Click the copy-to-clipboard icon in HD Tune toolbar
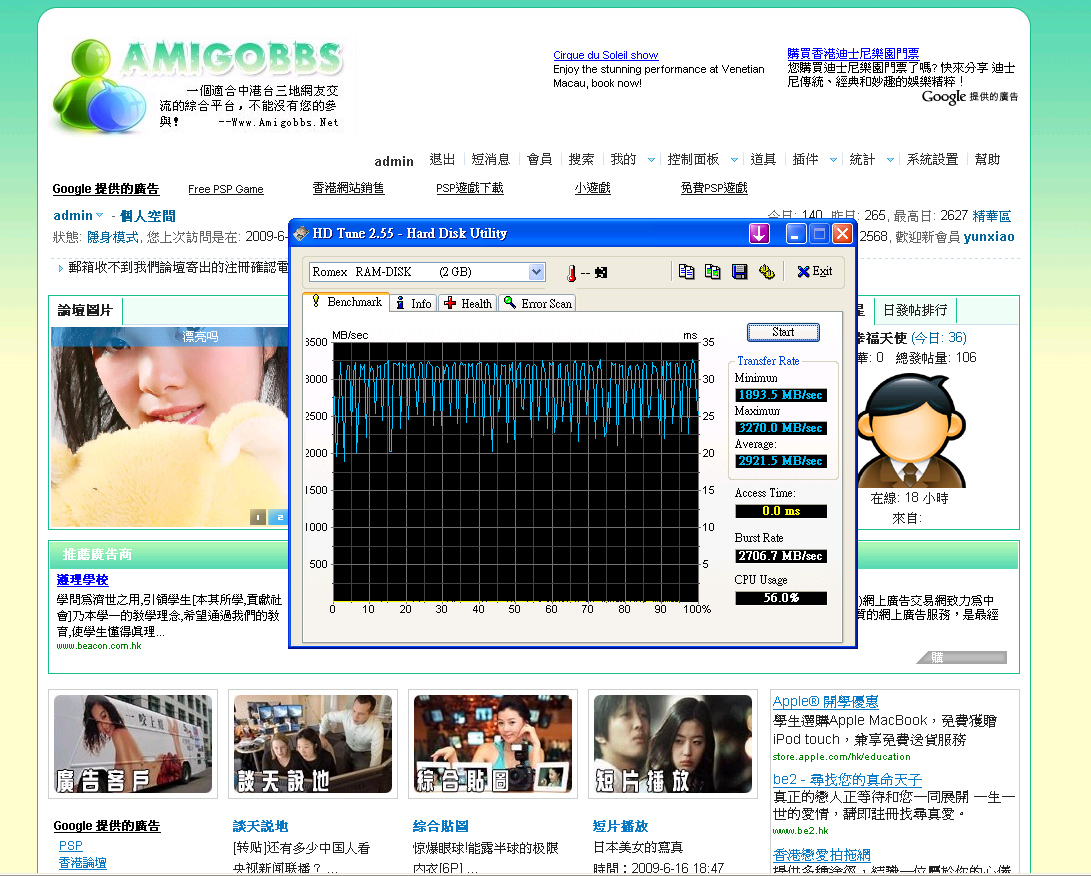The image size is (1091, 876). 686,272
